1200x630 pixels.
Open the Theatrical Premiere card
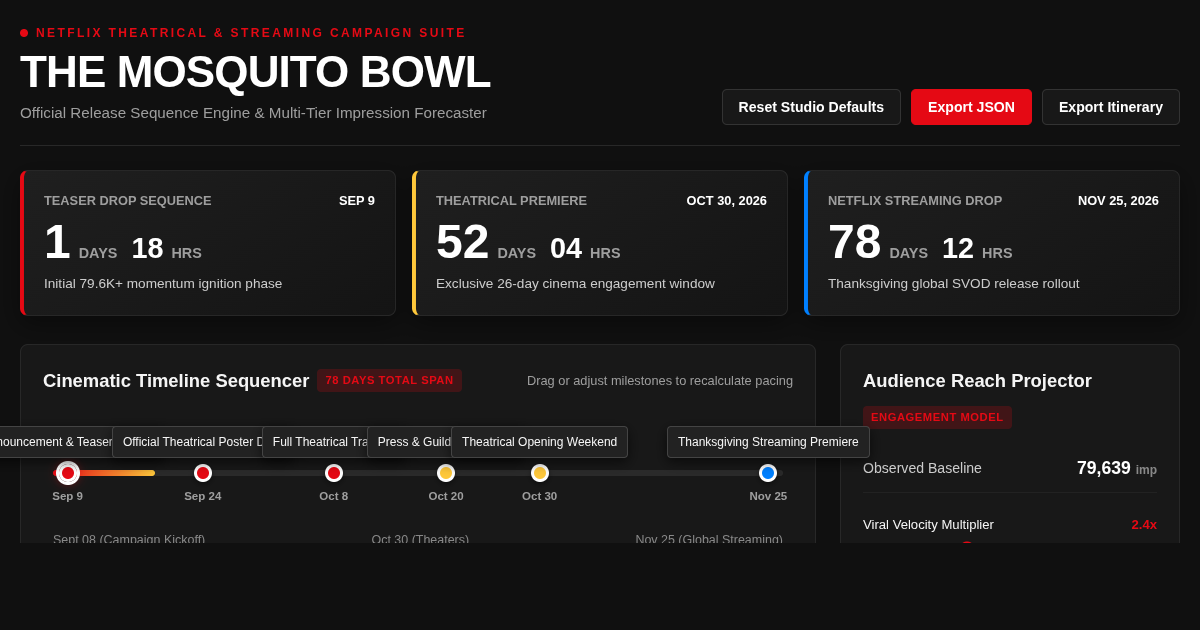click(x=600, y=243)
